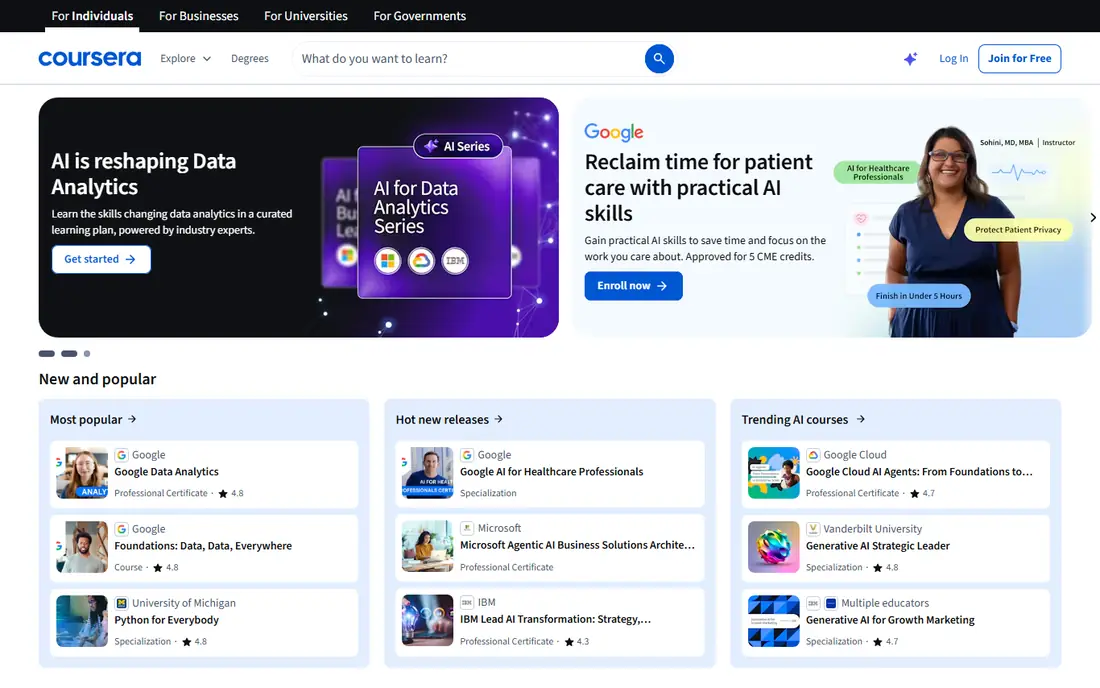
Task: Click 'Microsoft Agentic AI Business Solutions Archite...' title
Action: [577, 545]
